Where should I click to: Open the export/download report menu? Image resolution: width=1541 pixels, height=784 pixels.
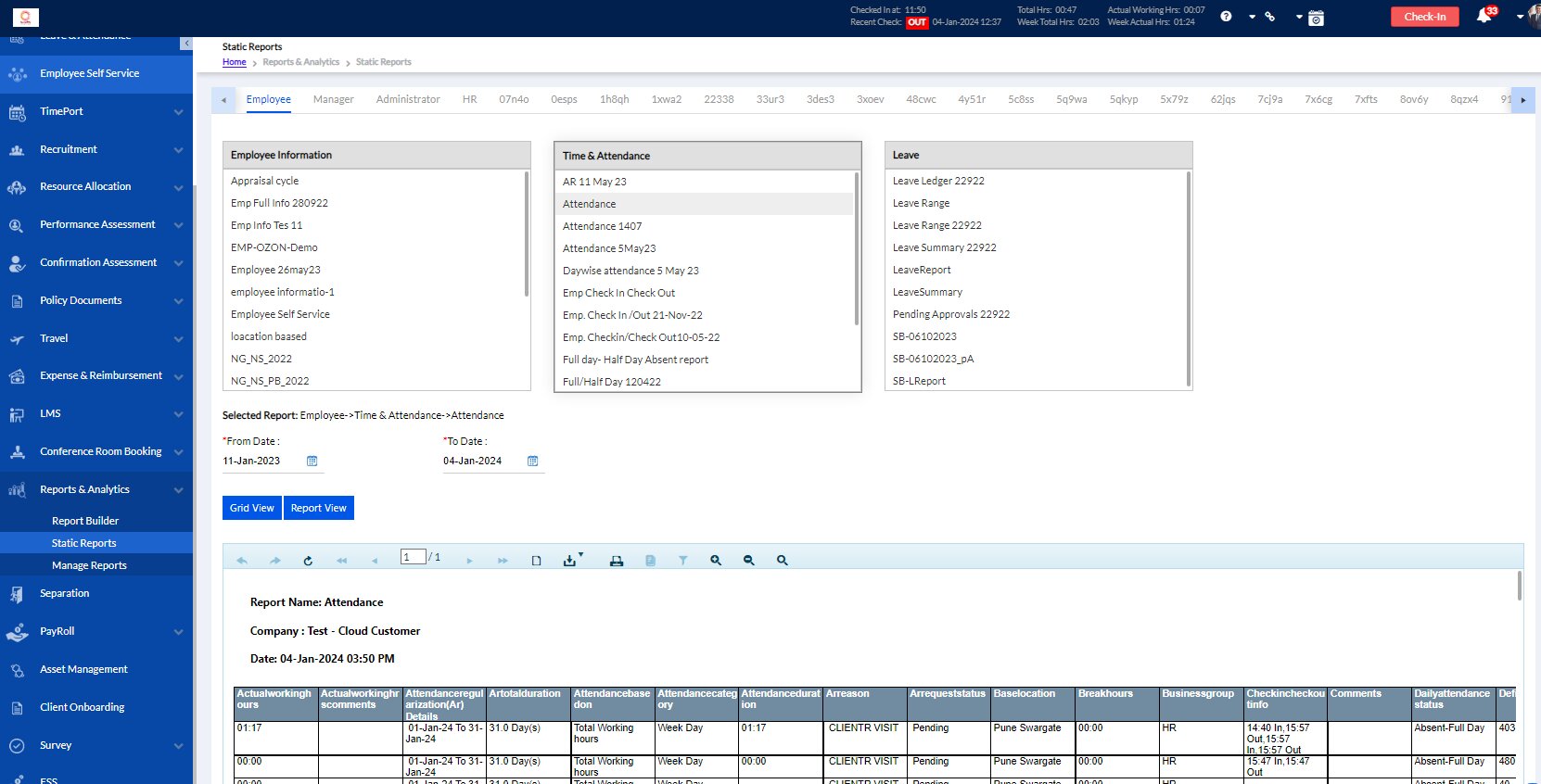point(571,561)
